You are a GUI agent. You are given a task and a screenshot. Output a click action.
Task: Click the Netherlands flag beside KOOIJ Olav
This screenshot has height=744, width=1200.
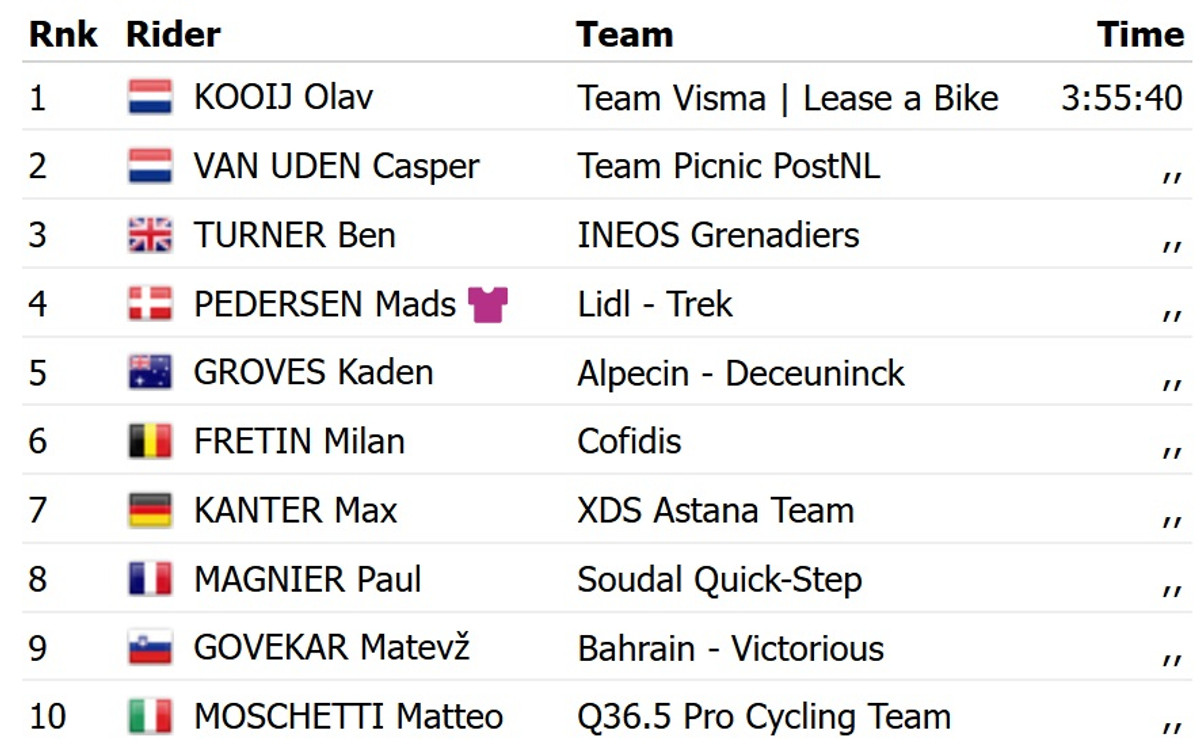pos(150,97)
